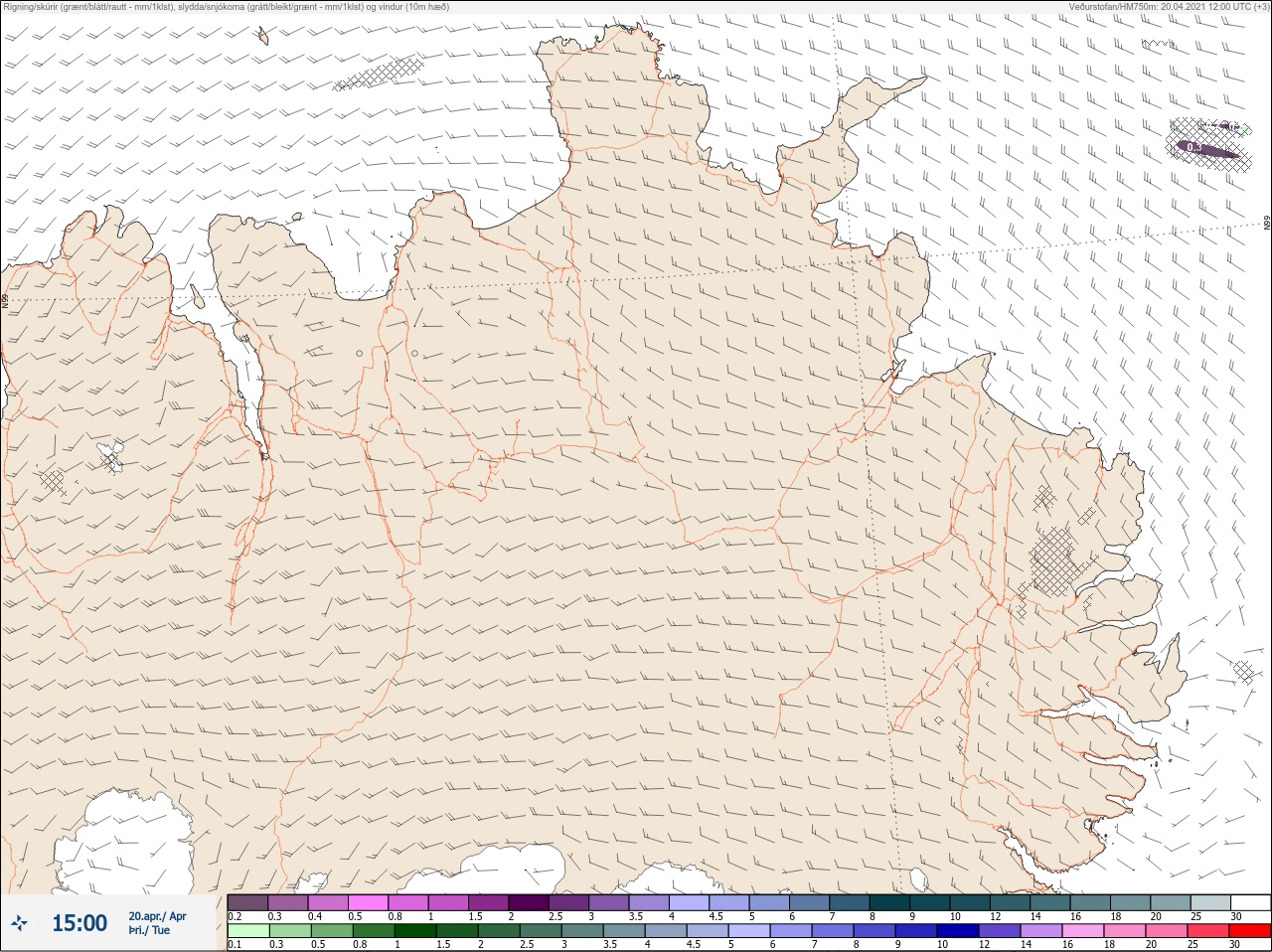Click the large cross-hatched area on the eastern land
The width and height of the screenshot is (1272, 952).
(1054, 561)
